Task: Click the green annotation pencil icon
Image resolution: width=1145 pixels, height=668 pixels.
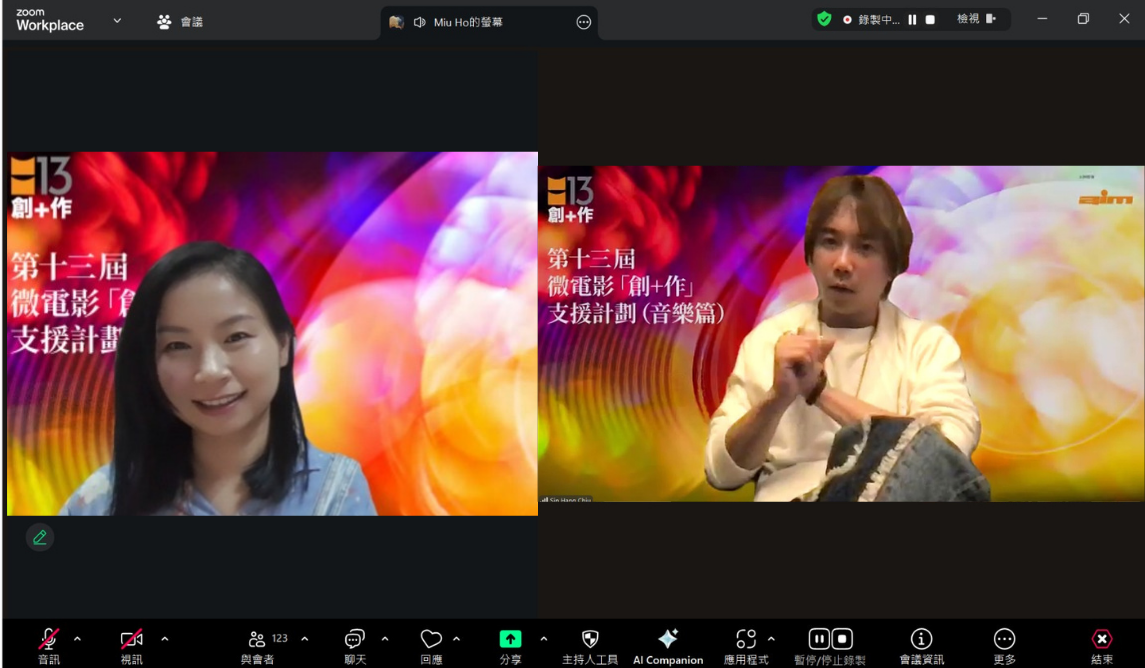Action: point(40,537)
